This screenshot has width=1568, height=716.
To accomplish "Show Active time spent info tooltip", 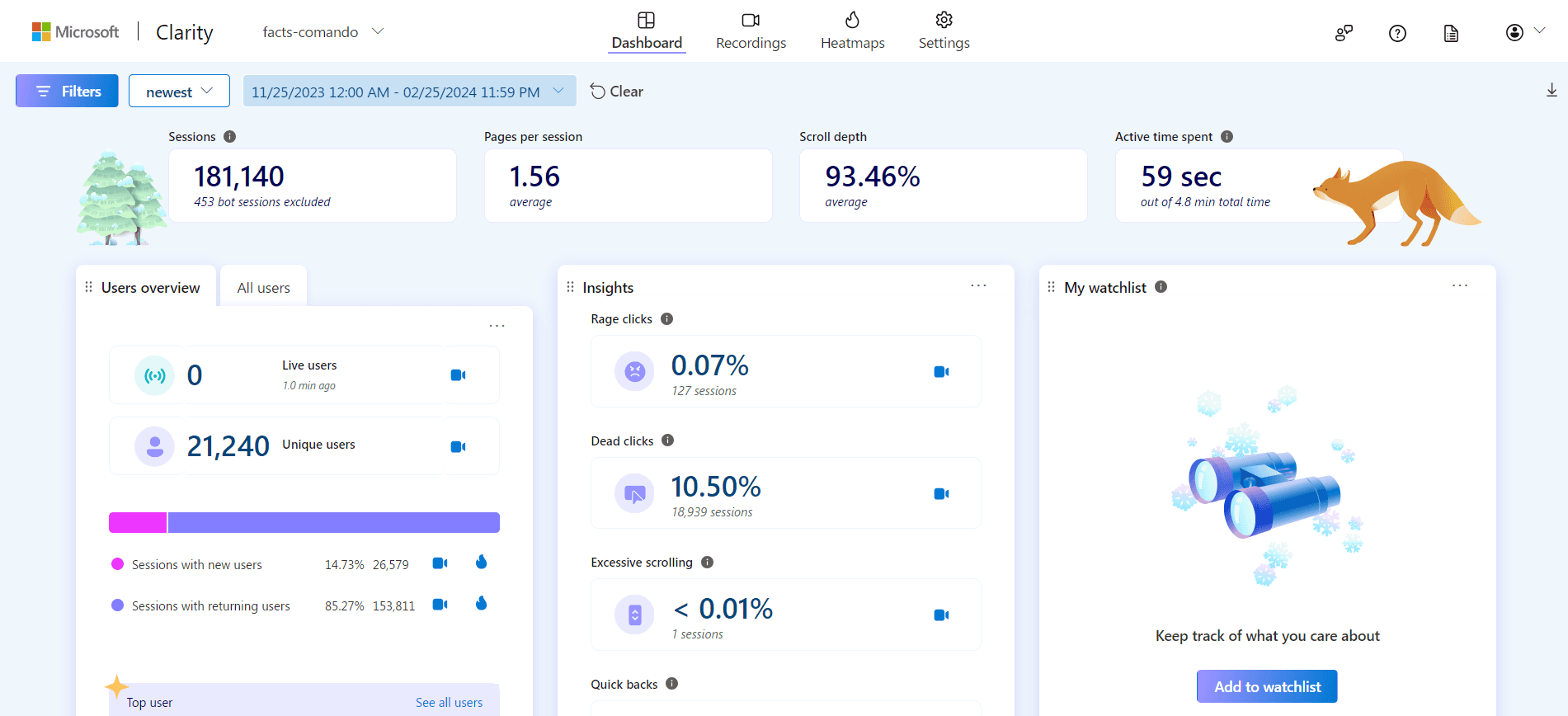I will (x=1227, y=136).
